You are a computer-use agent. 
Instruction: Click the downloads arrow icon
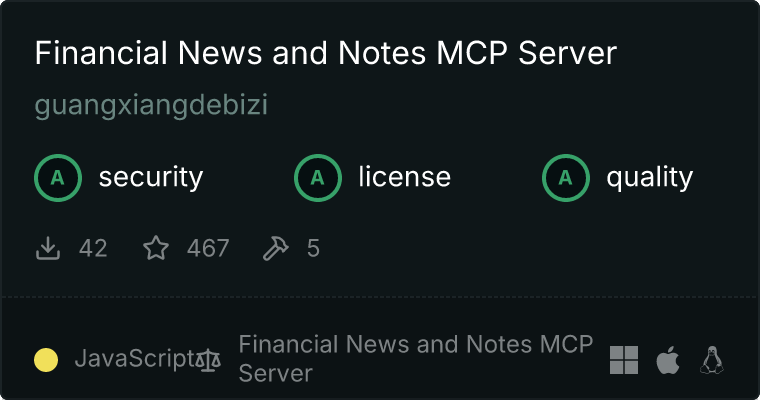tap(48, 249)
